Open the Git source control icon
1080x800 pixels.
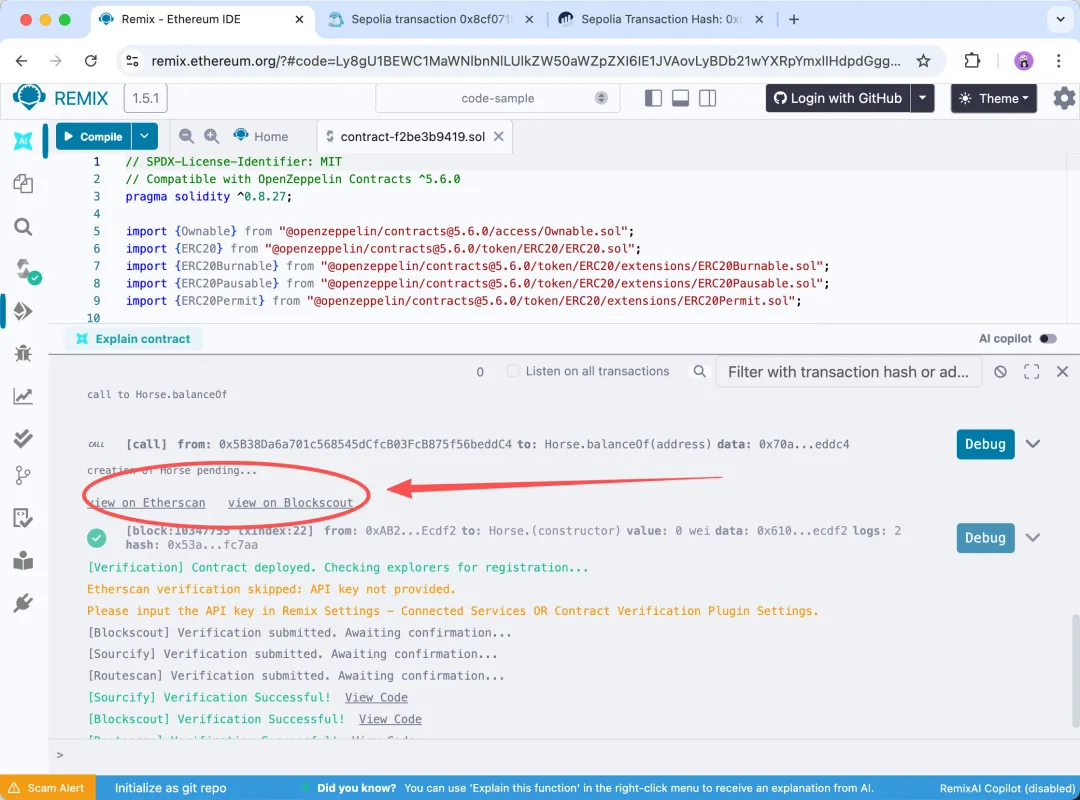tap(23, 475)
